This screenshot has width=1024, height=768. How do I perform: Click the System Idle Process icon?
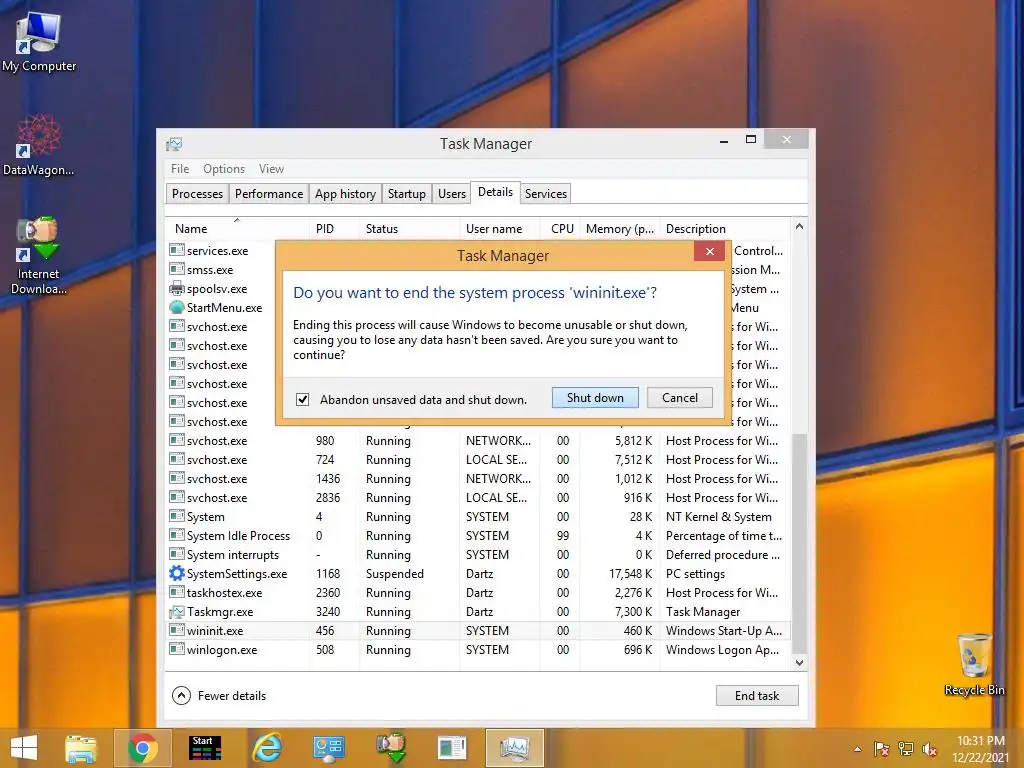click(x=176, y=536)
